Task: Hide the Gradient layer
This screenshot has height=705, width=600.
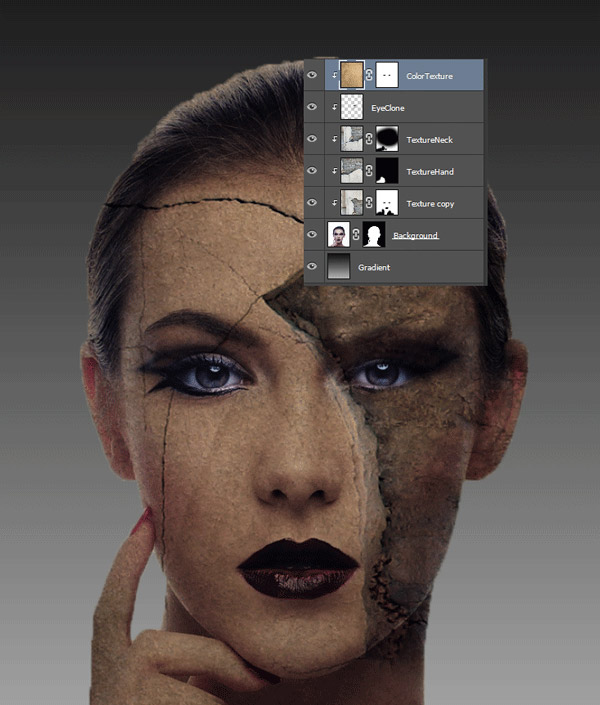Action: point(313,267)
